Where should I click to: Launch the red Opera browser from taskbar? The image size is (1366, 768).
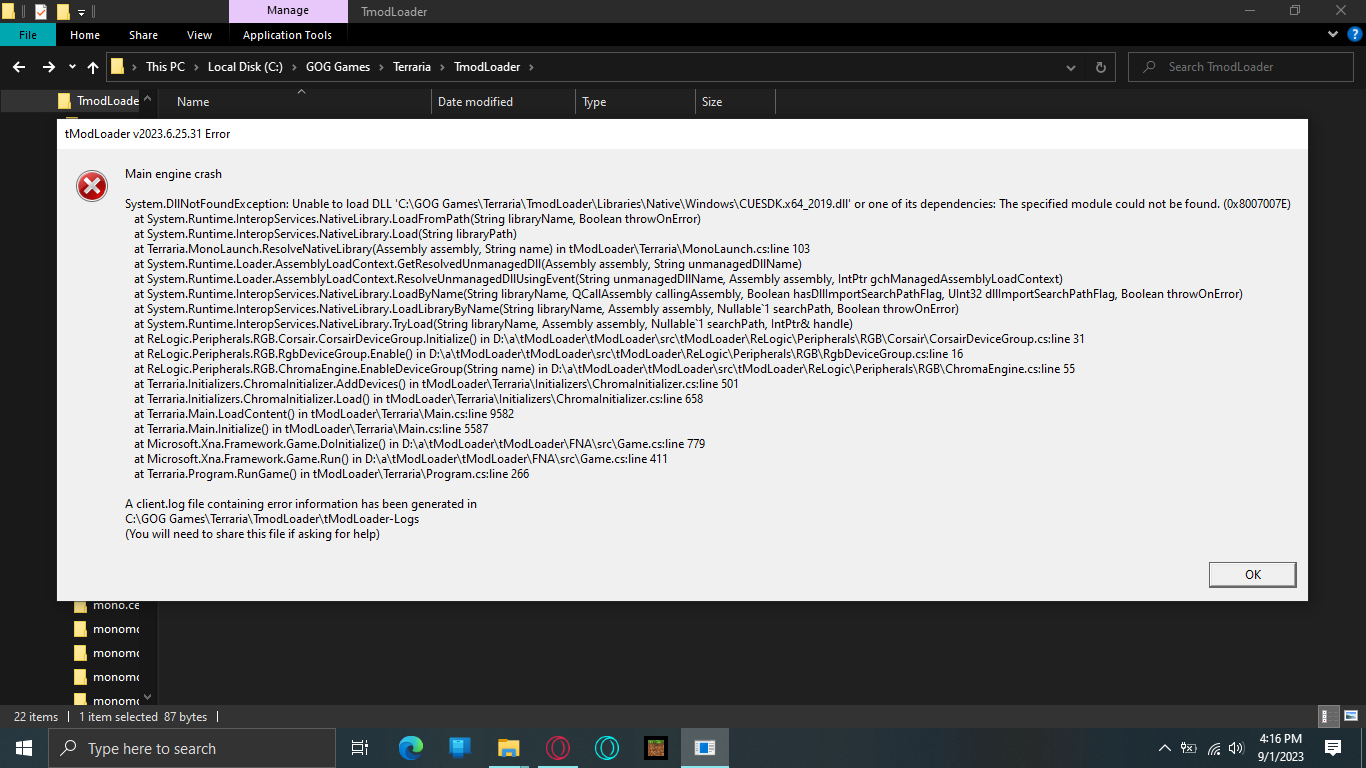coord(558,748)
